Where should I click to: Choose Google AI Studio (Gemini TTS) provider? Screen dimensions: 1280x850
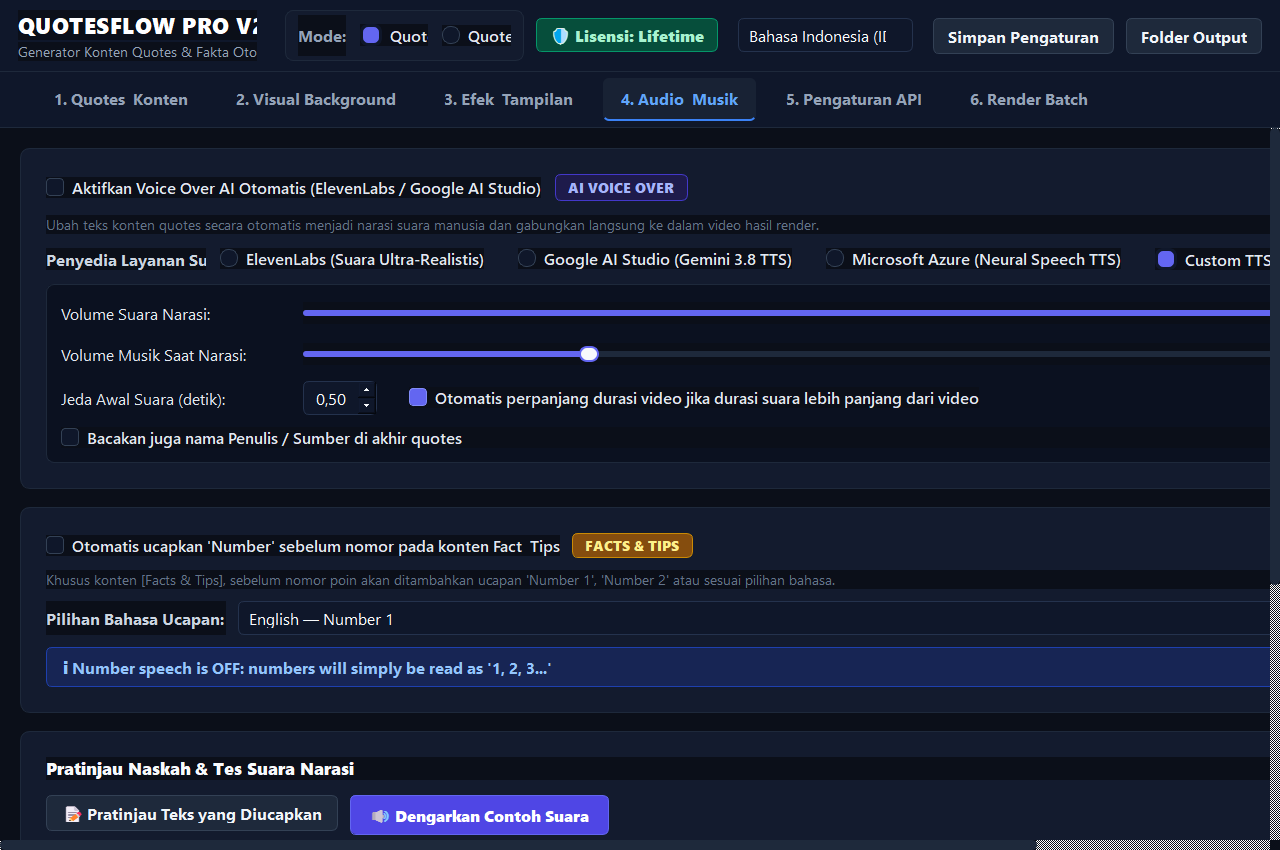[x=527, y=259]
